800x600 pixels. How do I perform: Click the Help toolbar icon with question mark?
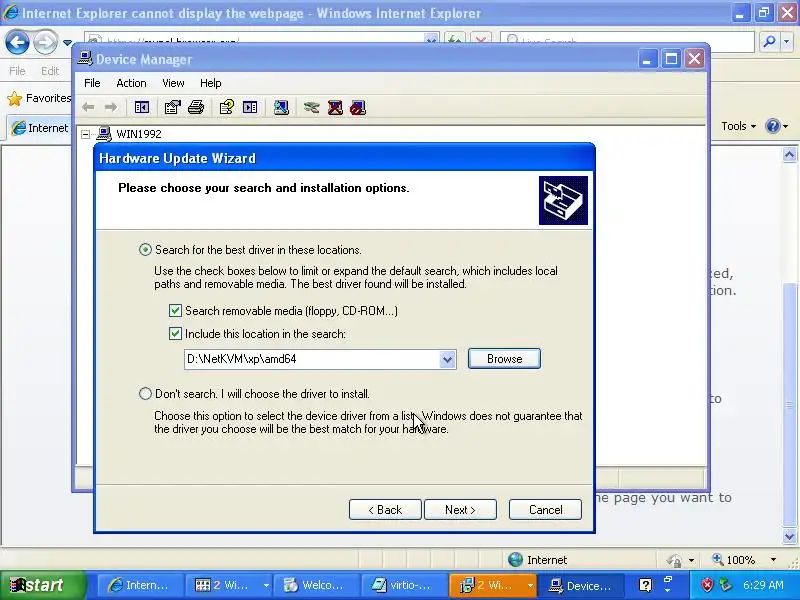pyautogui.click(x=227, y=107)
